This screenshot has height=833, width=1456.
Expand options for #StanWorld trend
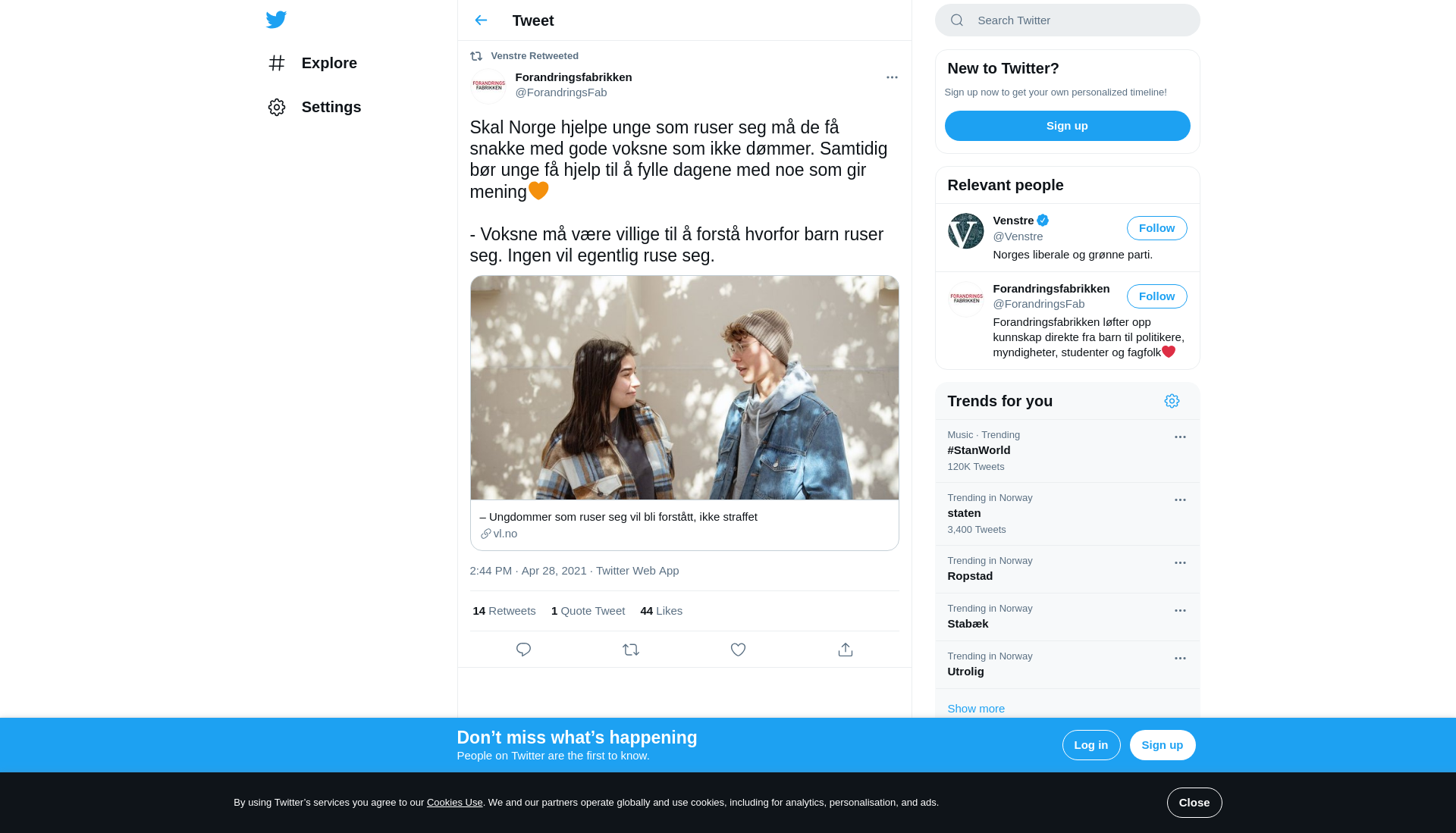click(x=1180, y=437)
